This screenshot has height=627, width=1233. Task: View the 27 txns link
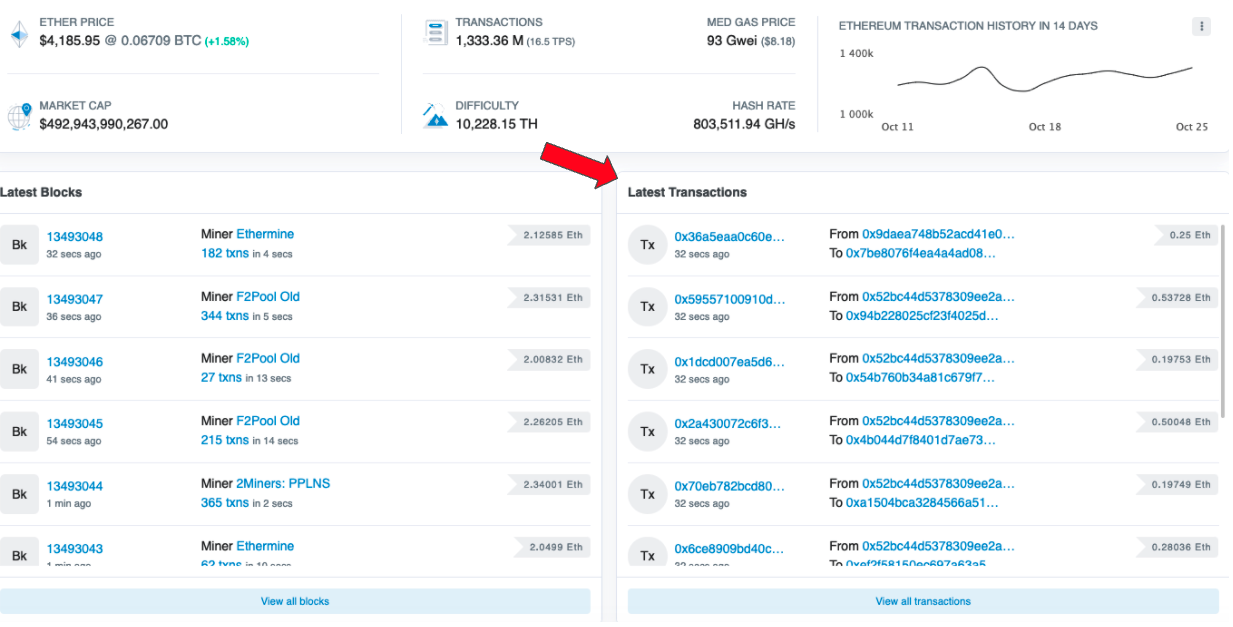(221, 378)
